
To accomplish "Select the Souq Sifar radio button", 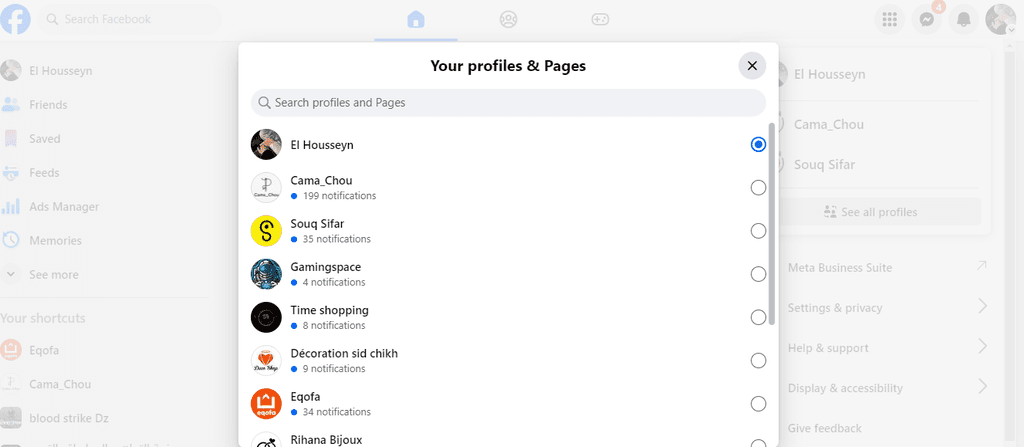I will pos(758,231).
